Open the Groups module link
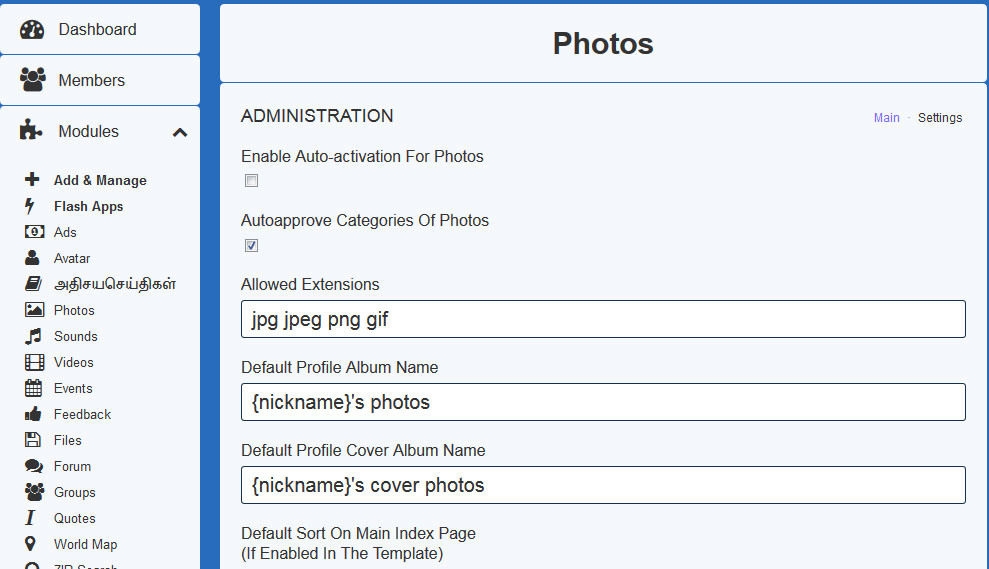The width and height of the screenshot is (989, 569). pos(75,492)
